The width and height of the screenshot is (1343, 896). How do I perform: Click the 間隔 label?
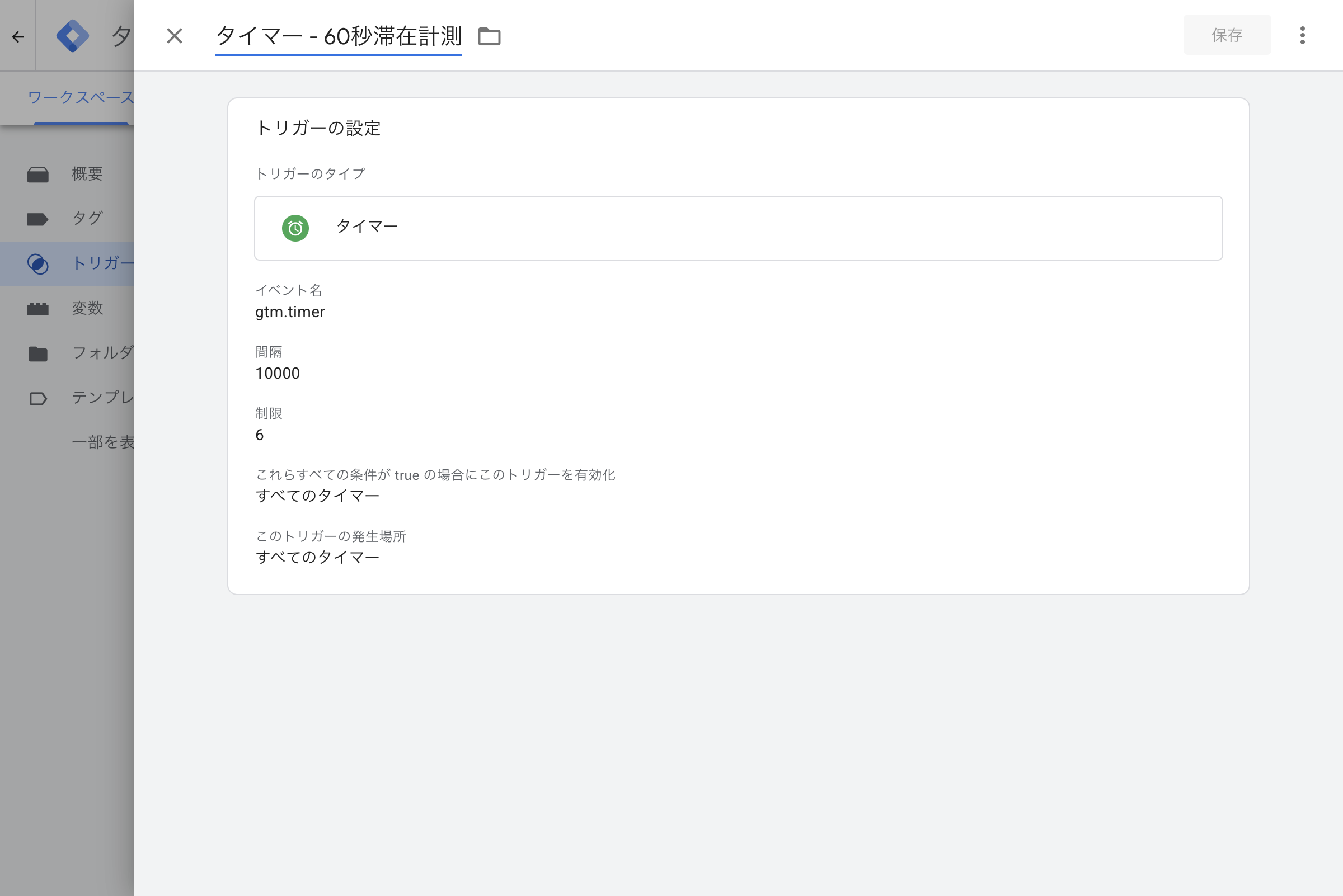(269, 352)
